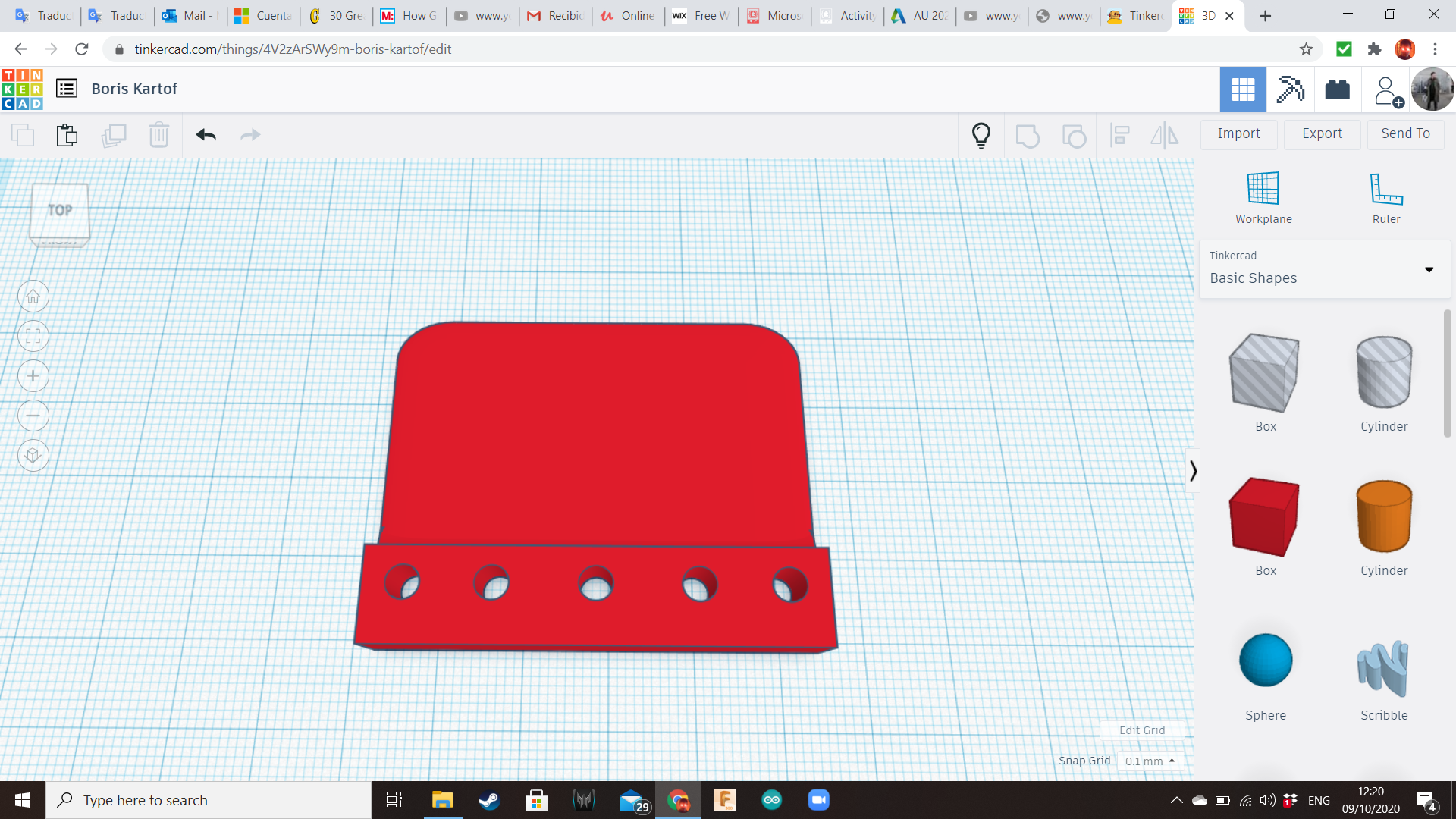Toggle the lightbulb show-all visibility tool
Image resolution: width=1456 pixels, height=819 pixels.
tap(981, 135)
